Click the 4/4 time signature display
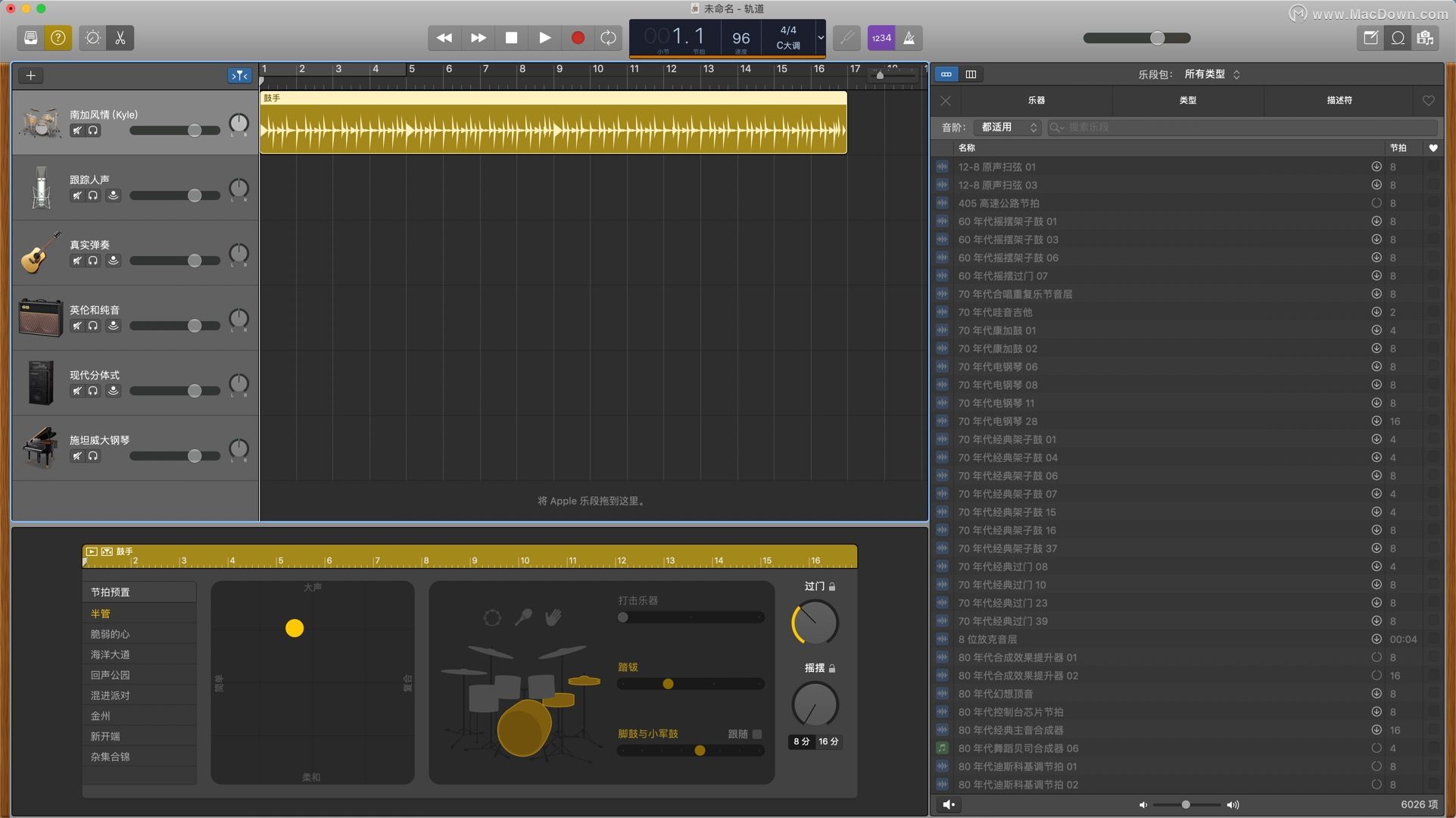1456x818 pixels. (788, 30)
